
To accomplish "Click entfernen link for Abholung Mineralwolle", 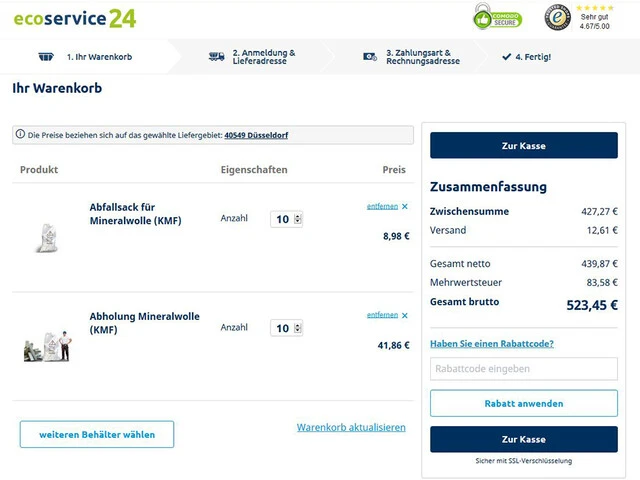I will point(382,315).
